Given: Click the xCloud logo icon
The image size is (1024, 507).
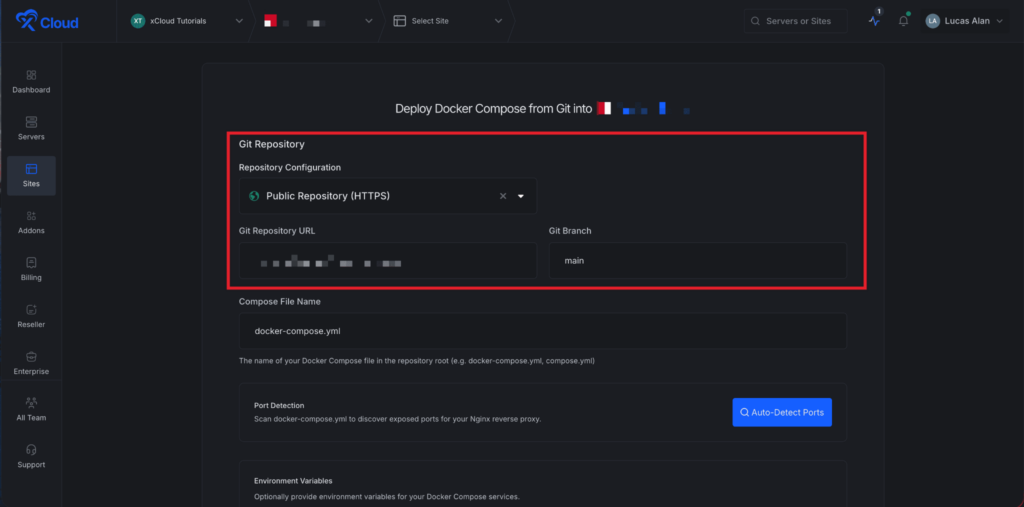Looking at the screenshot, I should 28,21.
